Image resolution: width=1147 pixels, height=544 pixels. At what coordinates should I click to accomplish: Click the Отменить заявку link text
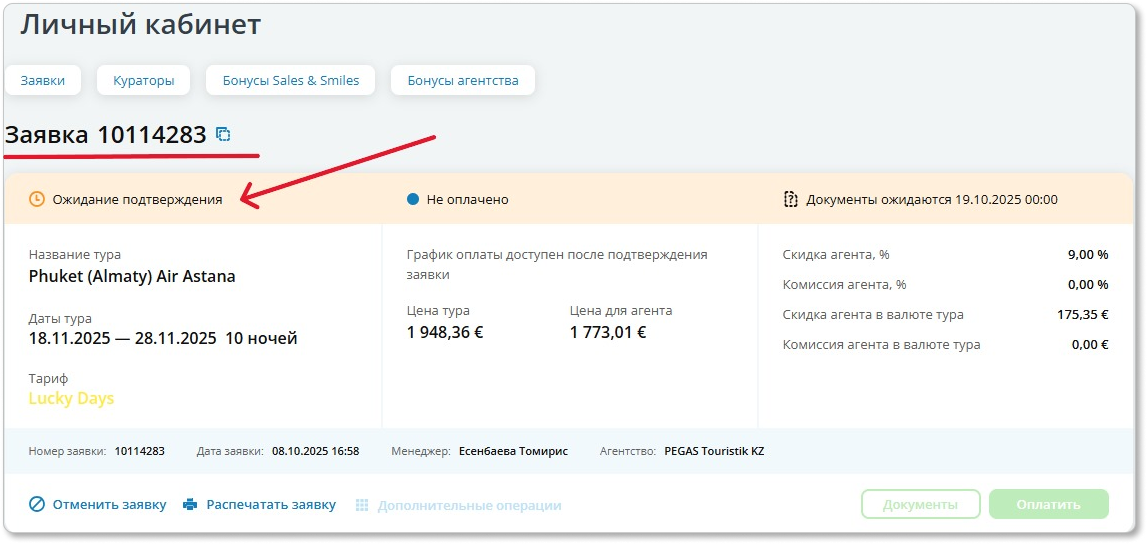109,505
